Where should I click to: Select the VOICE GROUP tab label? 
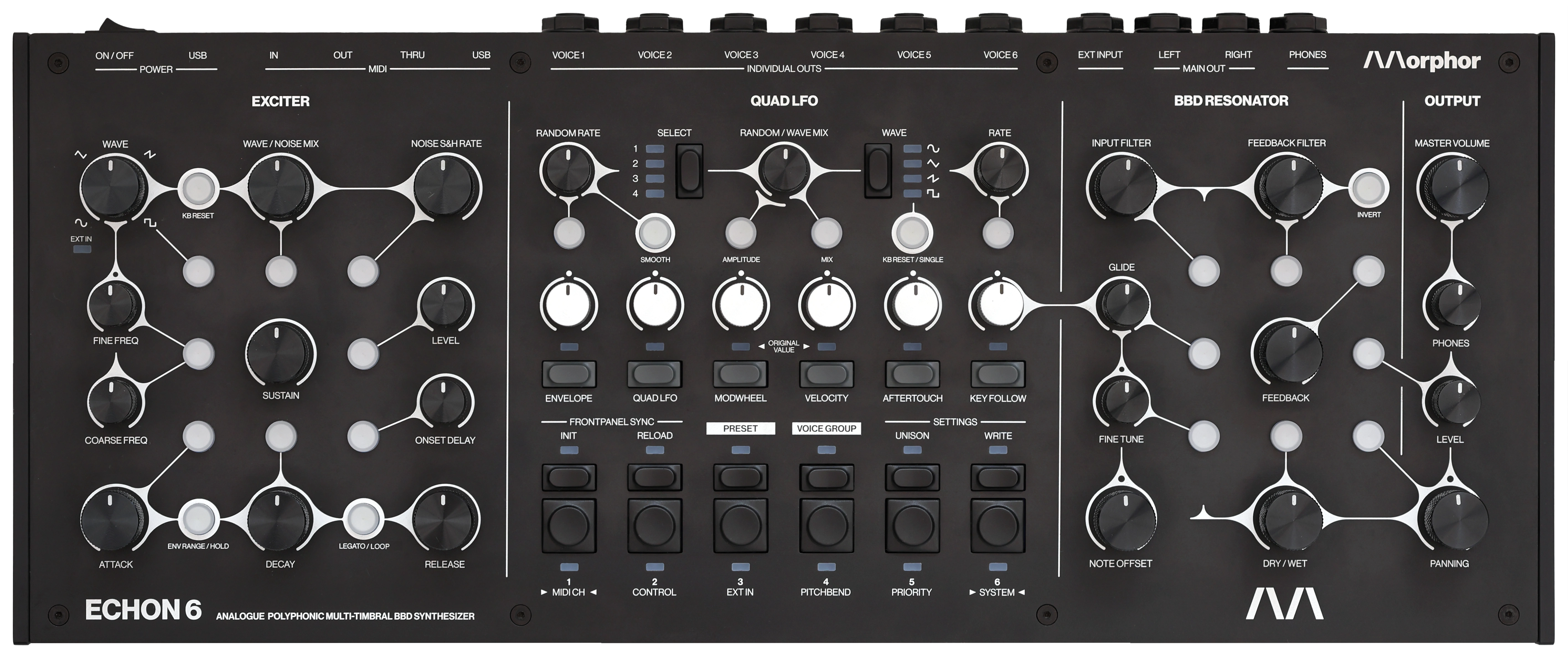coord(826,428)
